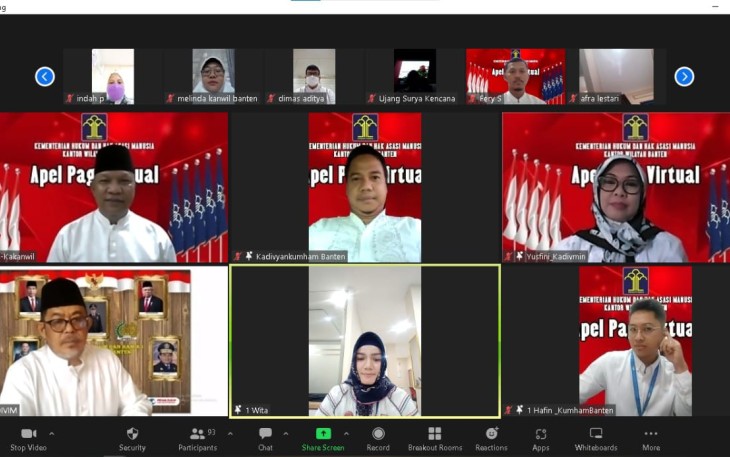Expand the video settings caret beside Stop Video
Image resolution: width=730 pixels, height=457 pixels.
click(x=52, y=433)
